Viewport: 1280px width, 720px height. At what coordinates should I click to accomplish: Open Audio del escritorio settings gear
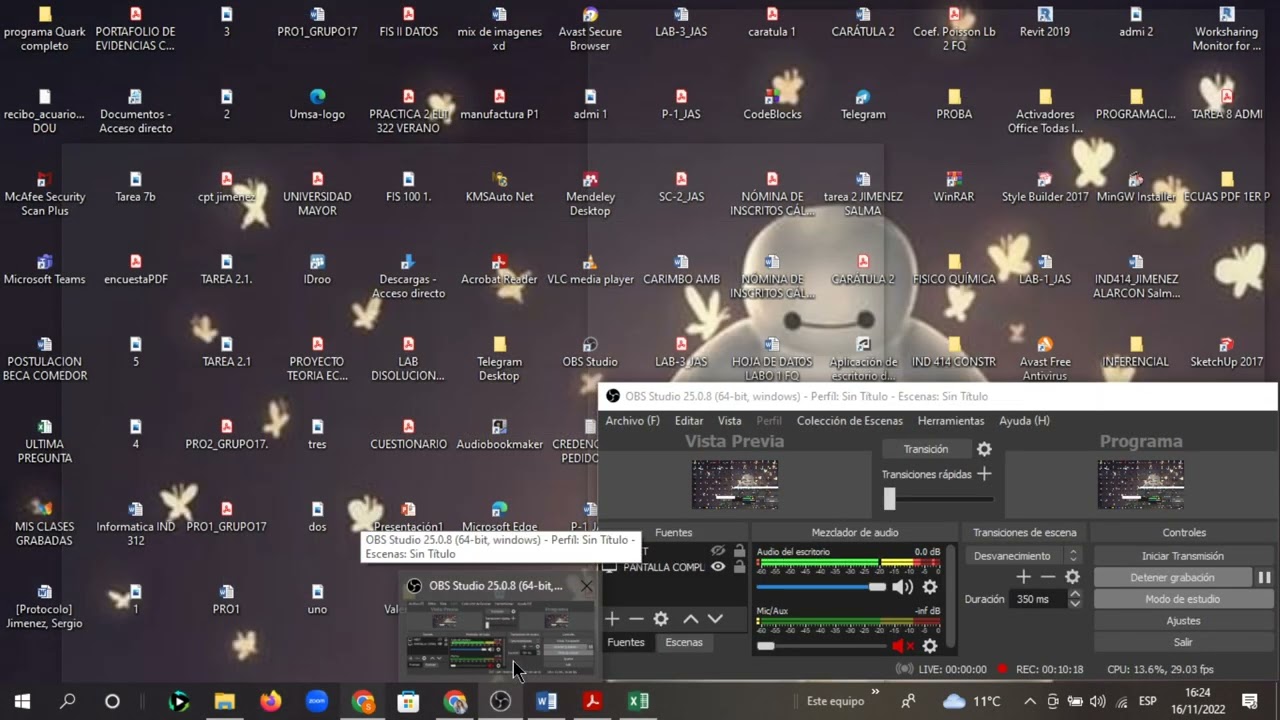pyautogui.click(x=930, y=587)
